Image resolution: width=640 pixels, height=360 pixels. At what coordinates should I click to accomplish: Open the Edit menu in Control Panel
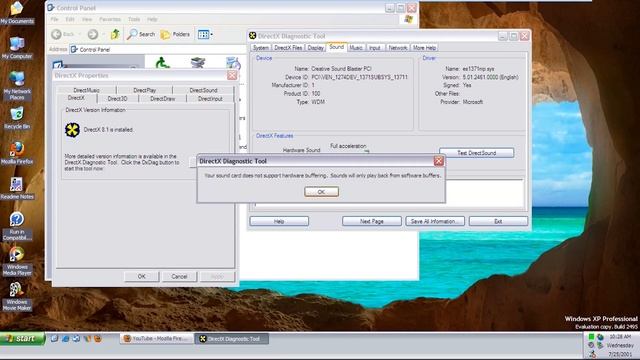tap(70, 19)
